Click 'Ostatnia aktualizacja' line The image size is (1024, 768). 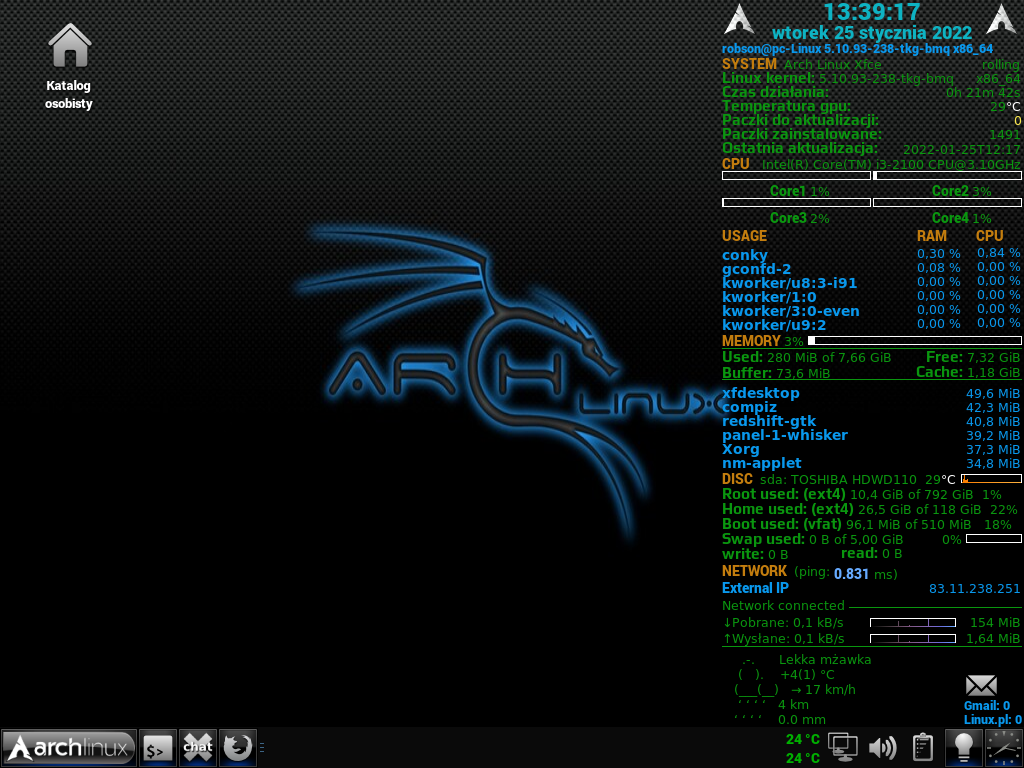871,148
